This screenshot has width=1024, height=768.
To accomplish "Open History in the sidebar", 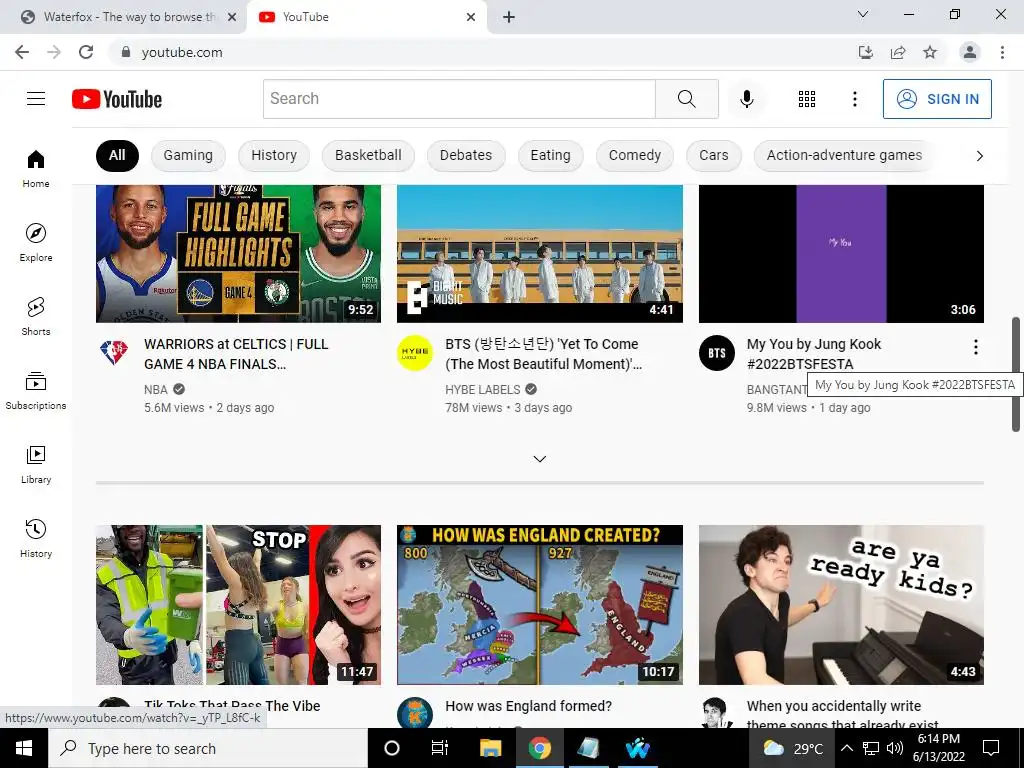I will click(36, 538).
